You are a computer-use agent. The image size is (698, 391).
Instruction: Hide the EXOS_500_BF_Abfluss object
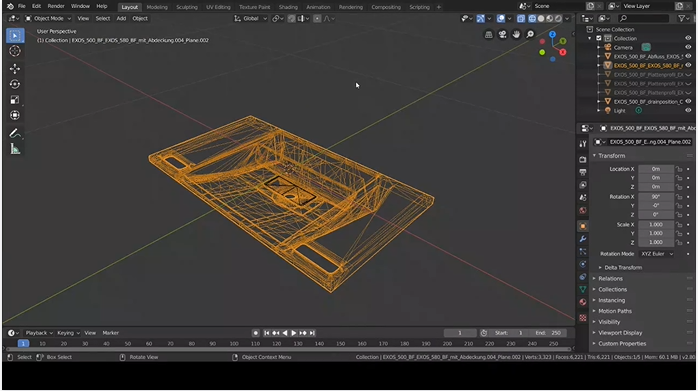(688, 56)
